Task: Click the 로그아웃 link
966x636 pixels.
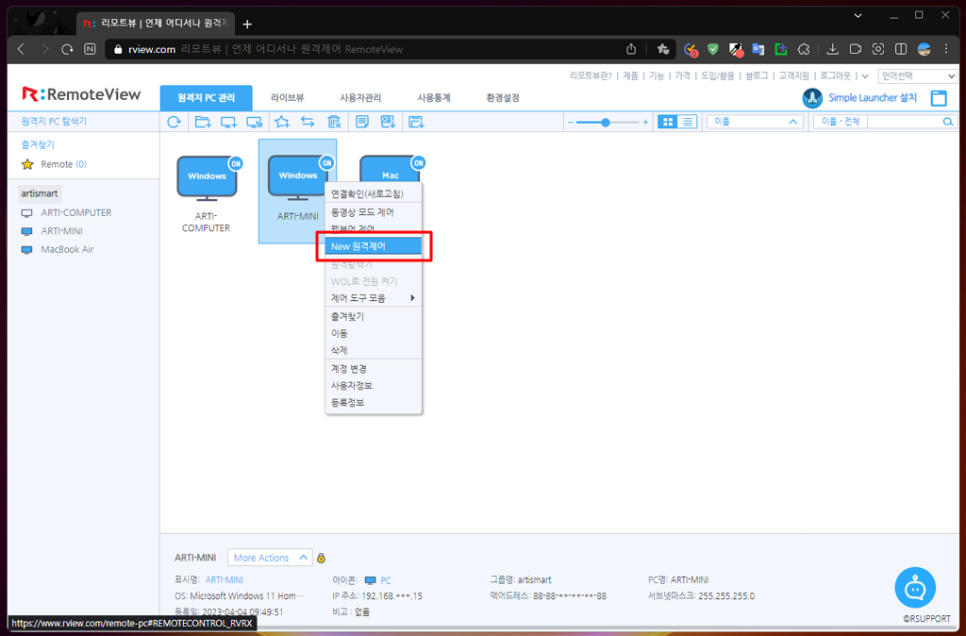Action: 835,76
